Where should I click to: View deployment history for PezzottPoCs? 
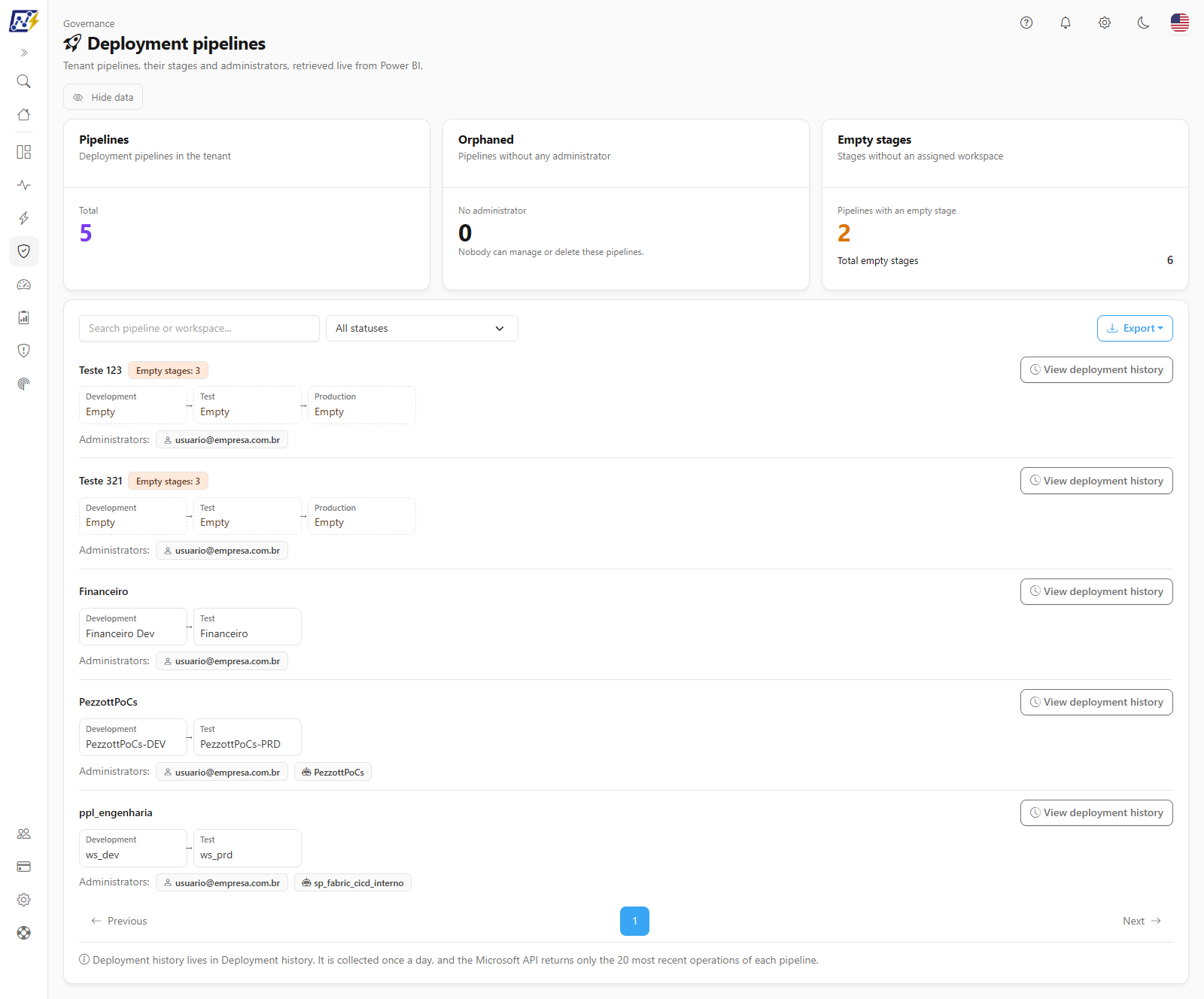[1096, 703]
